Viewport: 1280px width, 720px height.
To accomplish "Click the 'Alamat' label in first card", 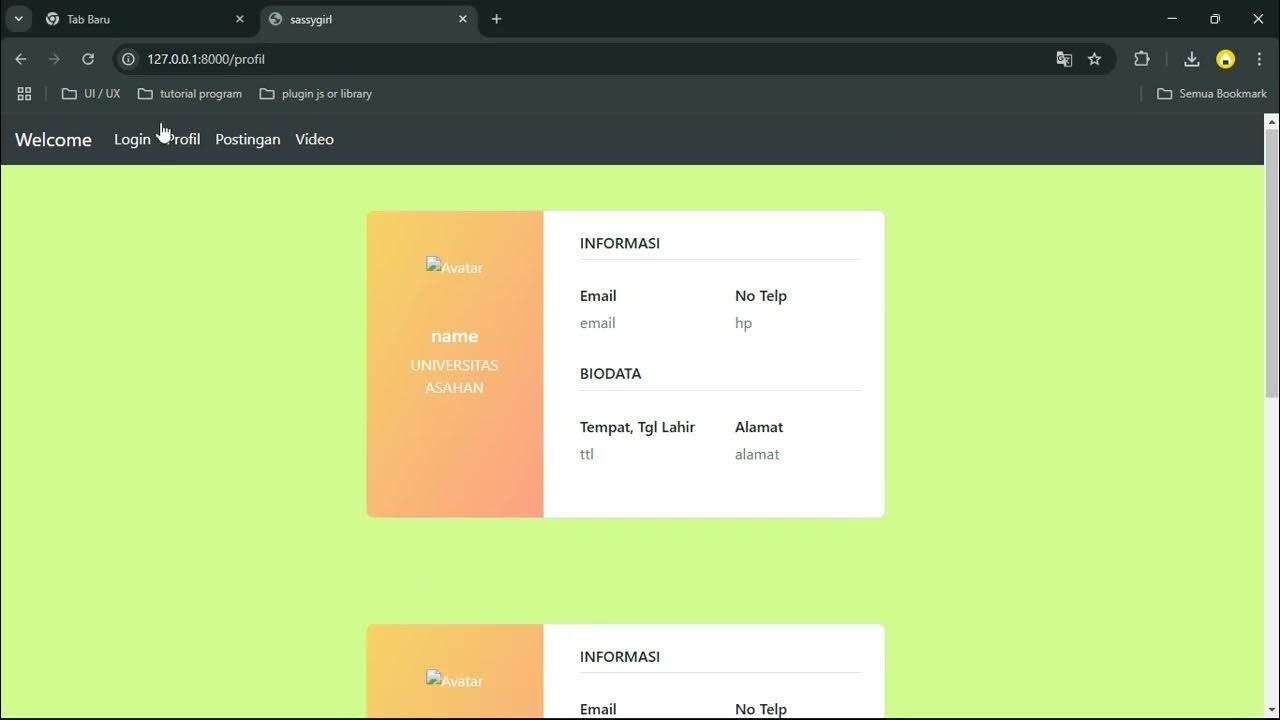I will pyautogui.click(x=759, y=427).
